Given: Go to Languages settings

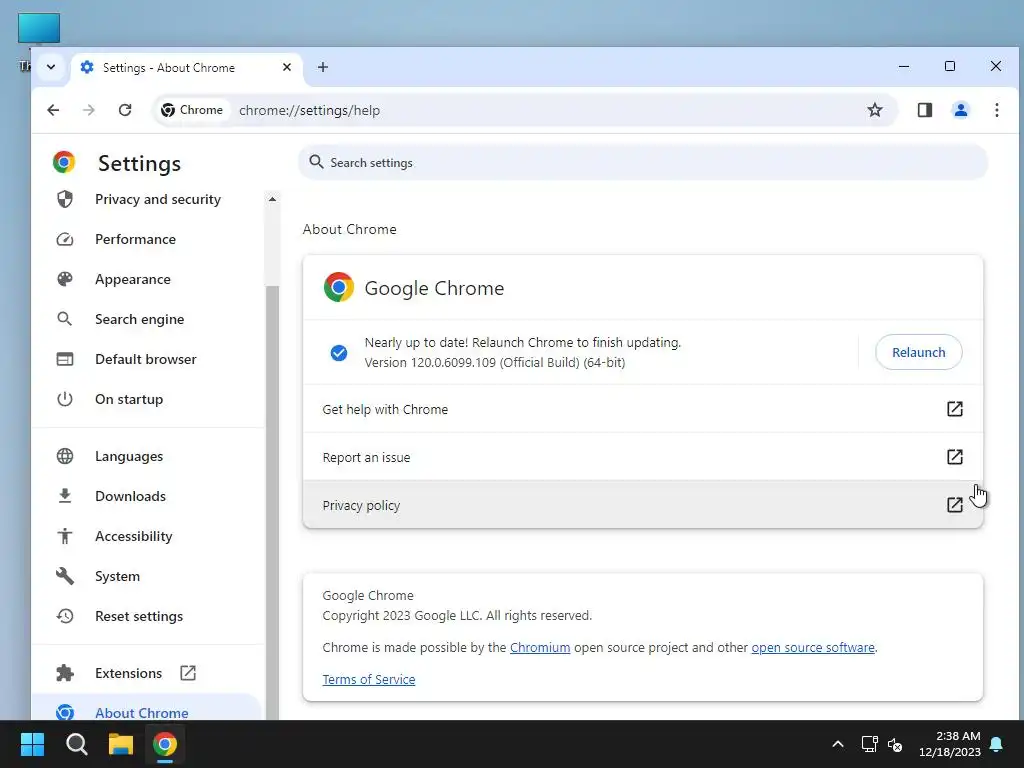Looking at the screenshot, I should tap(148, 456).
